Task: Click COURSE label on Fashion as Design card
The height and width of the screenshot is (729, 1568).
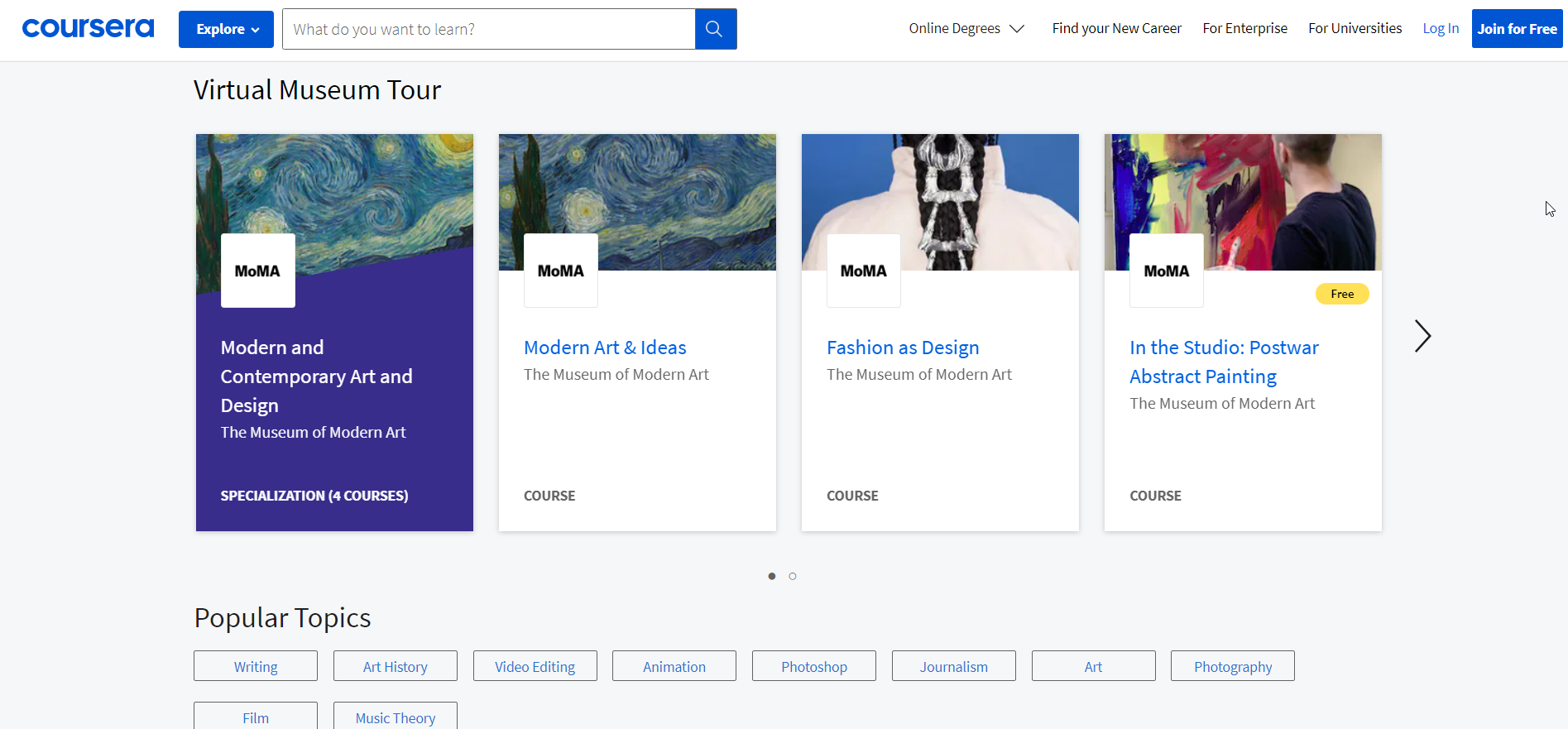Action: (x=852, y=496)
